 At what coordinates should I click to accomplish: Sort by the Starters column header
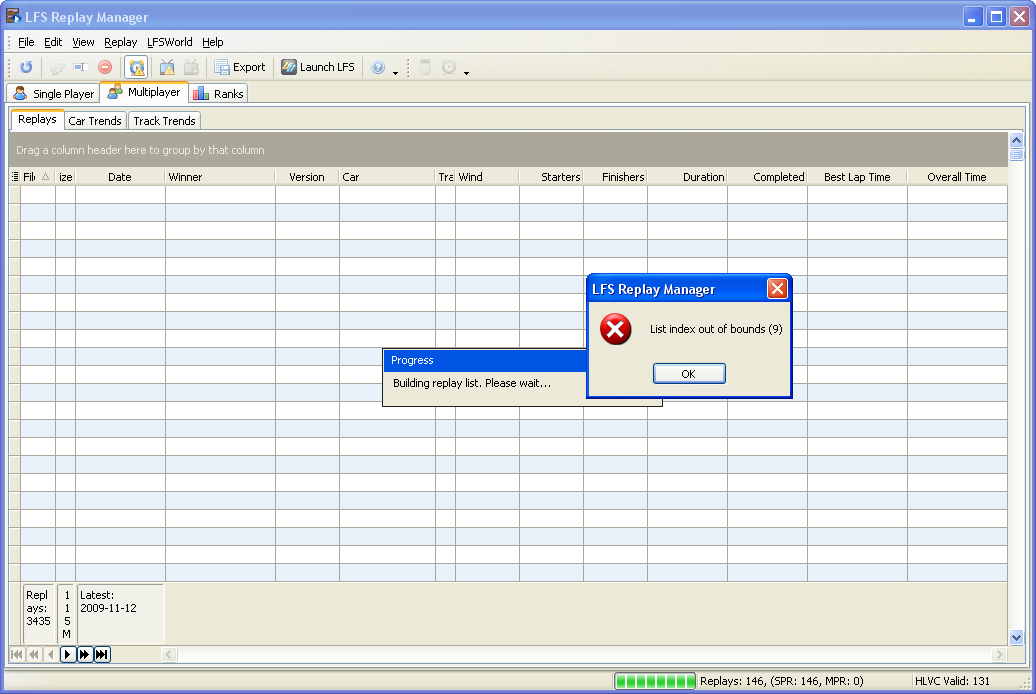click(x=551, y=176)
